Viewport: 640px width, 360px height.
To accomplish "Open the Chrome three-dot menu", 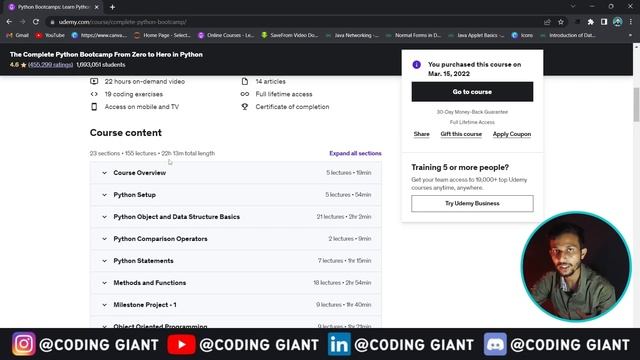I will tap(631, 22).
